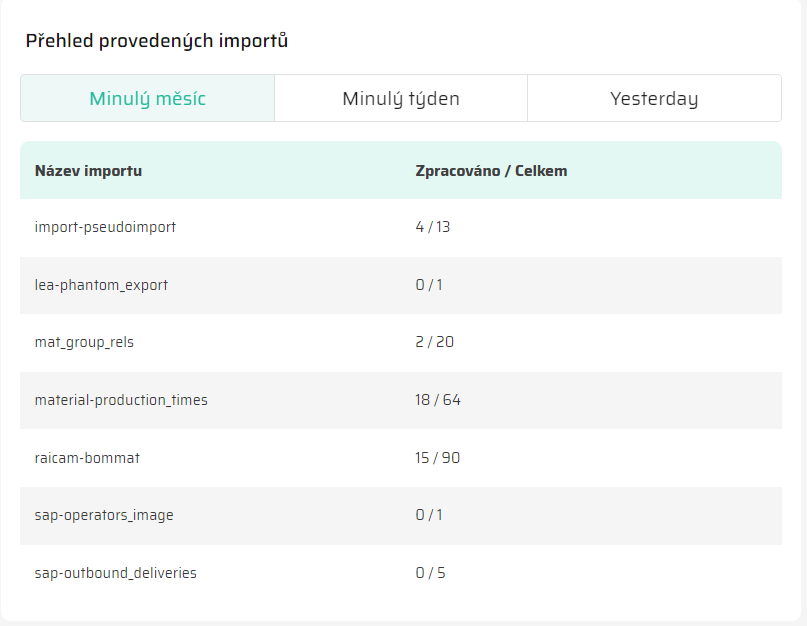Viewport: 807px width, 626px height.
Task: Click the 0 / 1 value for lea-phantom_export
Action: click(429, 285)
